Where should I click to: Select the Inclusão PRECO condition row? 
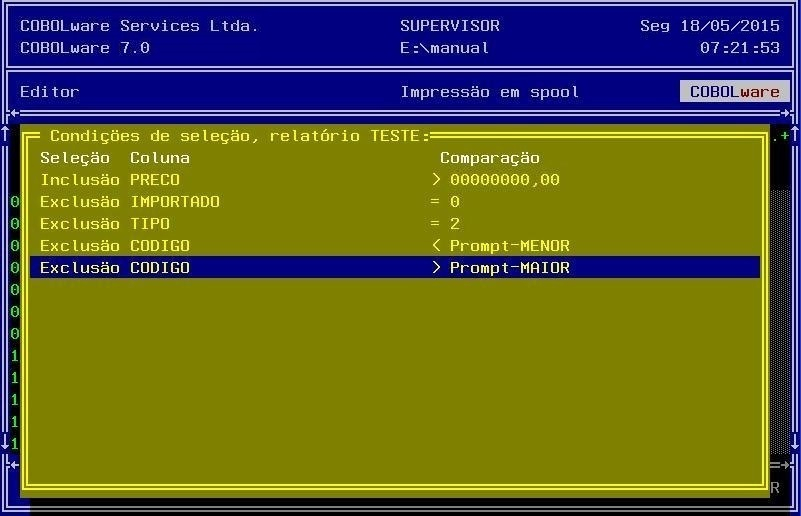pos(395,180)
